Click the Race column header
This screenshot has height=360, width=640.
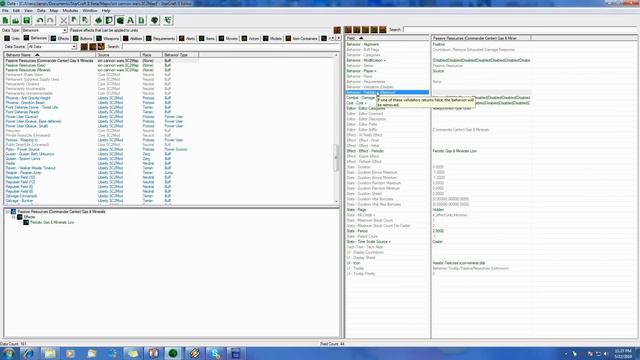(x=151, y=55)
